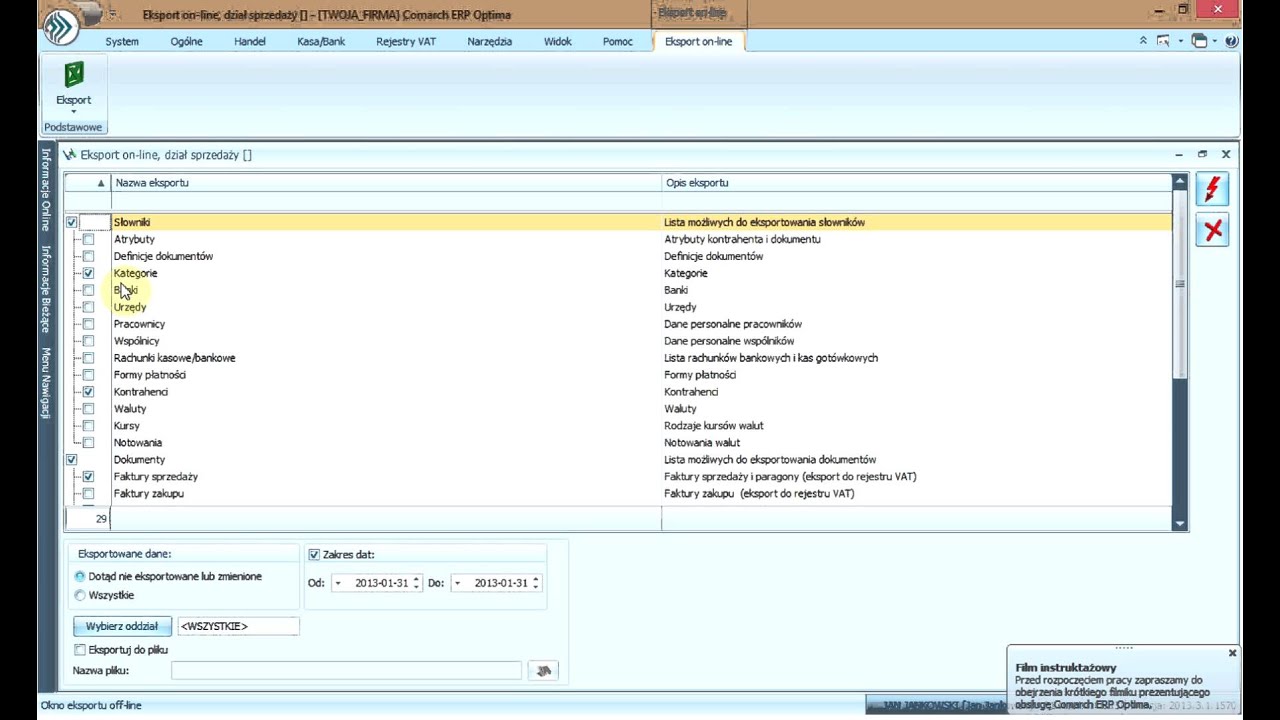Select the Notowania row
Viewport: 1280px width, 720px height.
click(618, 443)
